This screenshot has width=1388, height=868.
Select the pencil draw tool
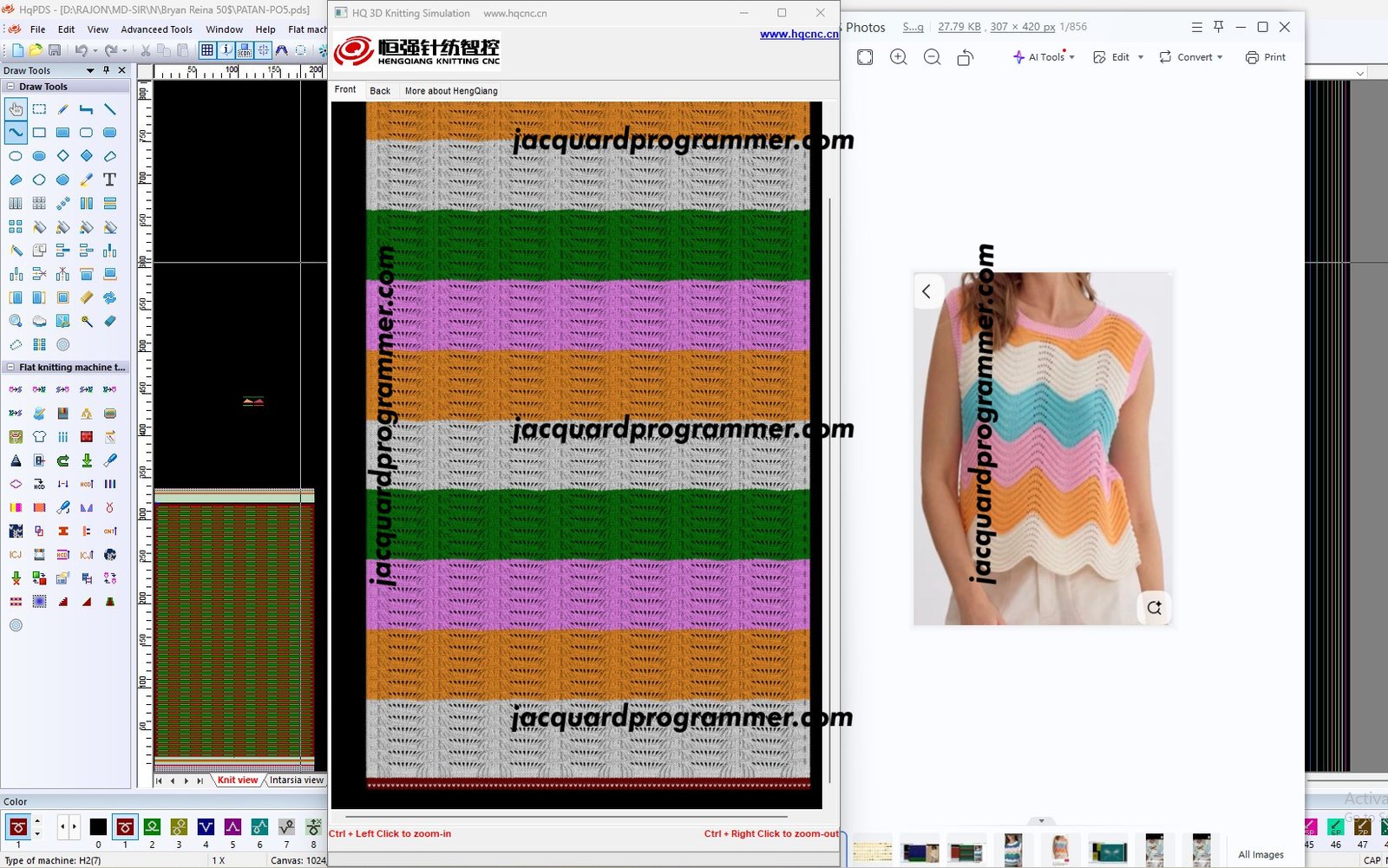62,109
